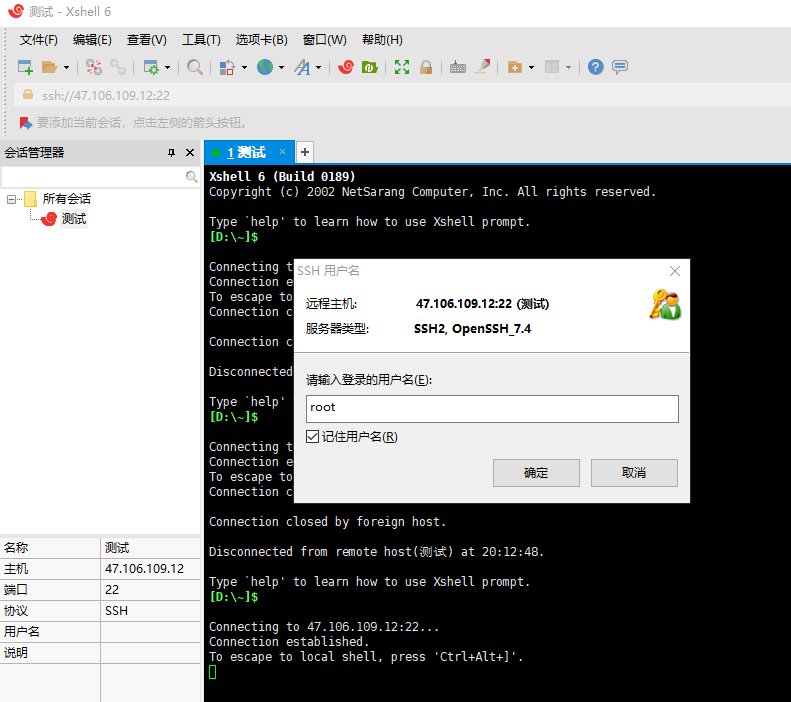Close the session manager panel
Viewport: 791px width, 702px height.
(x=190, y=153)
